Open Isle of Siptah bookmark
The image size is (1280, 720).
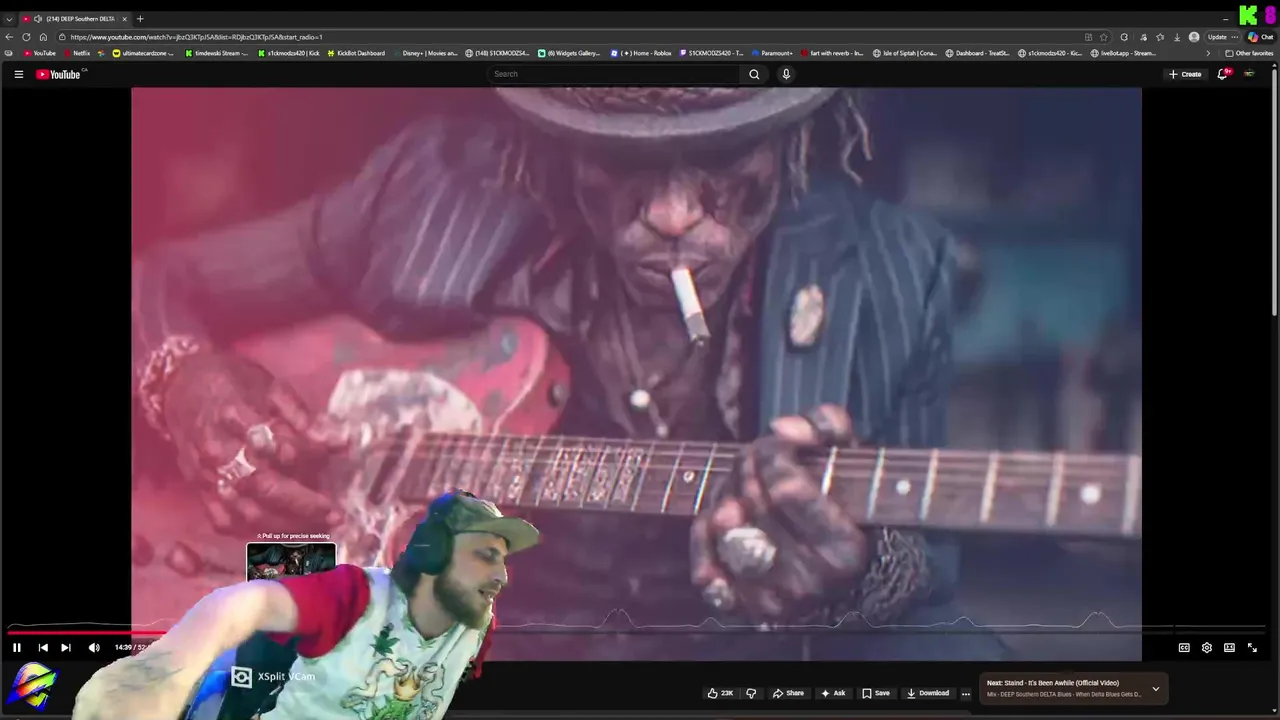click(905, 53)
